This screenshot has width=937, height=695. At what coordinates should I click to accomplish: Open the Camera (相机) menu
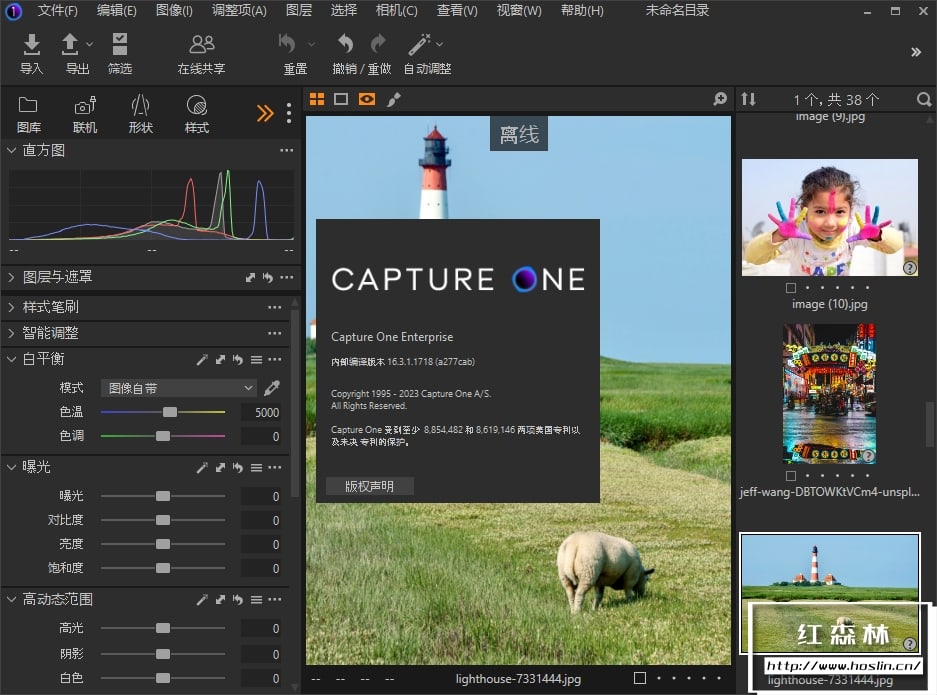point(396,11)
